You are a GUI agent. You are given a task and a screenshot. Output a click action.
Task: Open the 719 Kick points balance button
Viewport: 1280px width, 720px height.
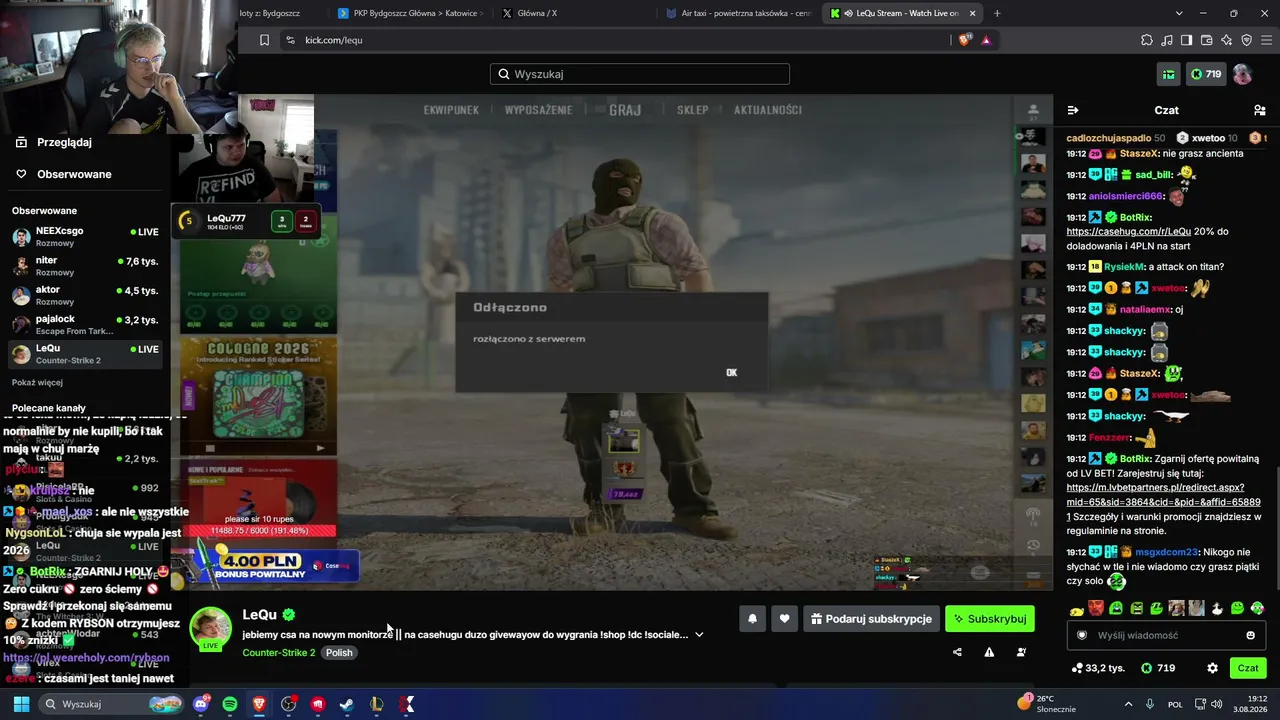coord(1205,74)
